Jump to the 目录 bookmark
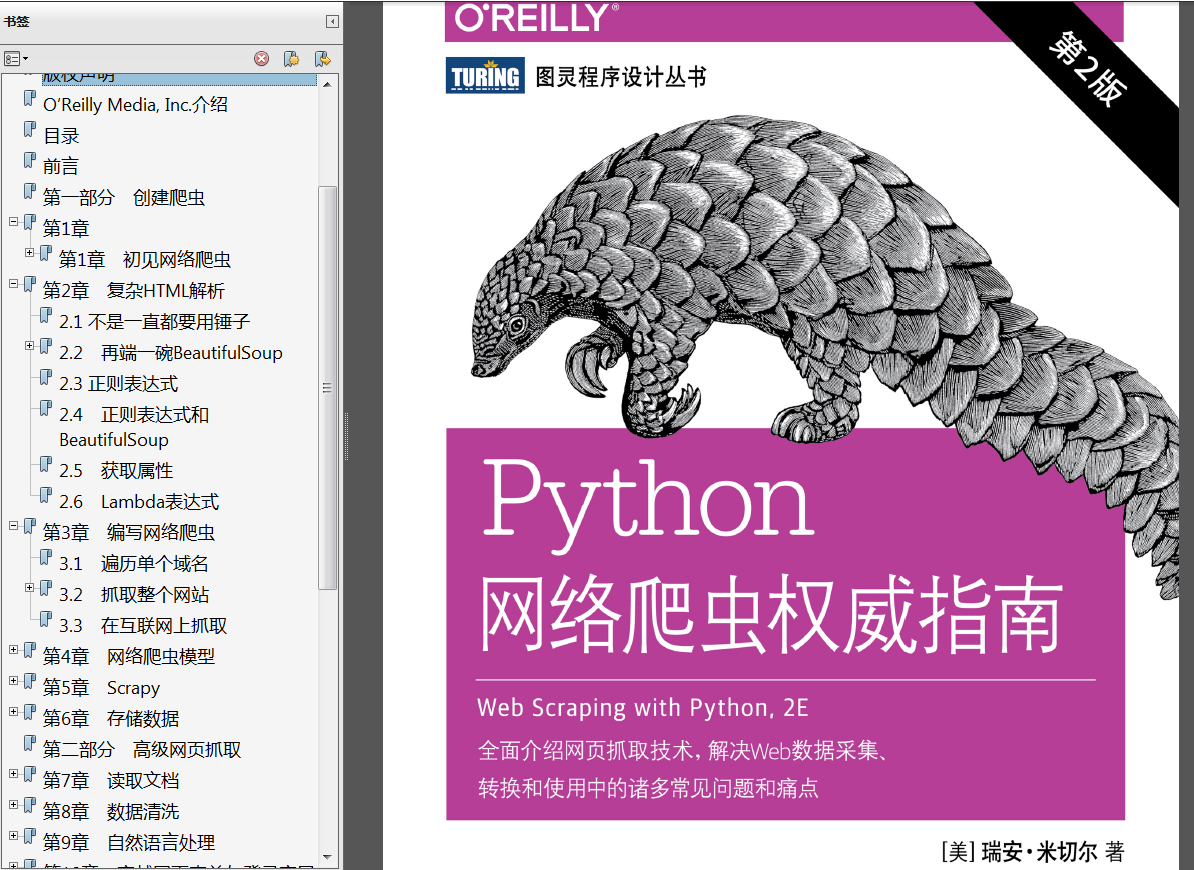This screenshot has height=870, width=1194. pyautogui.click(x=61, y=136)
